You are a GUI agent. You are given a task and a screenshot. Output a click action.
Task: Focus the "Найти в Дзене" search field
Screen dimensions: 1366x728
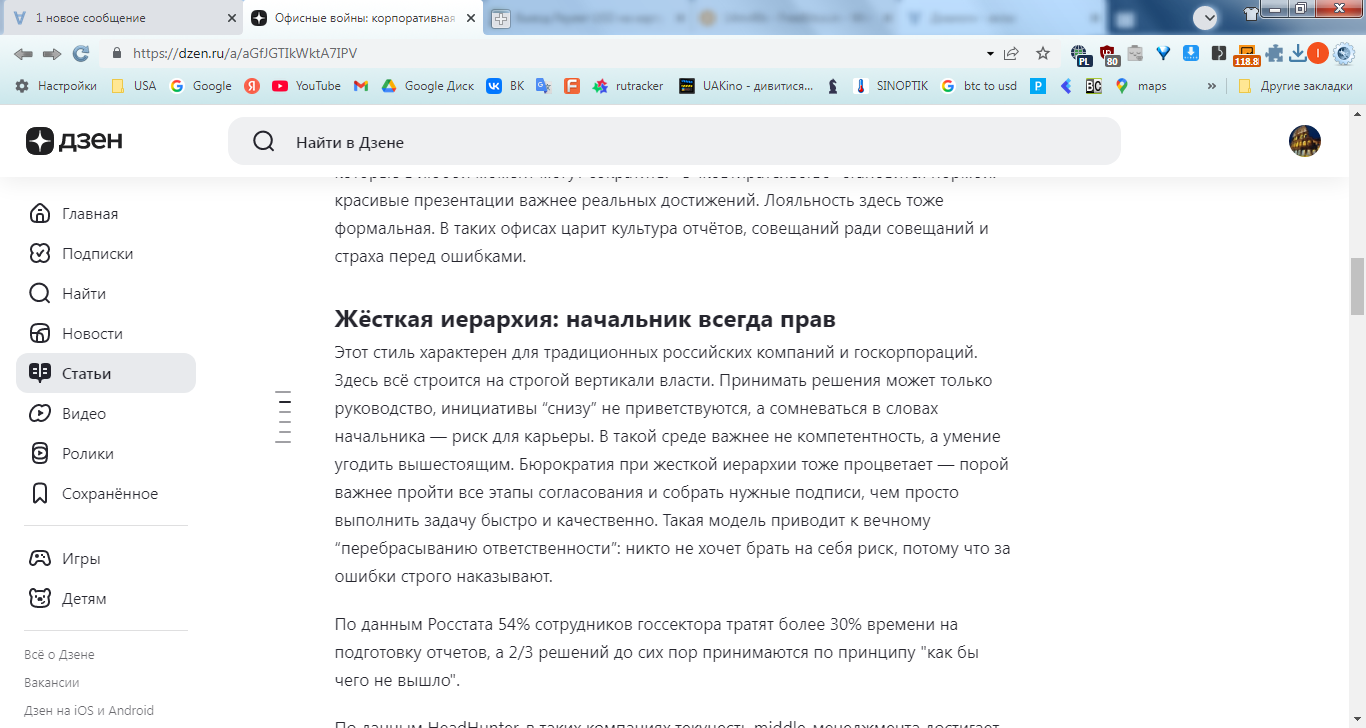674,141
